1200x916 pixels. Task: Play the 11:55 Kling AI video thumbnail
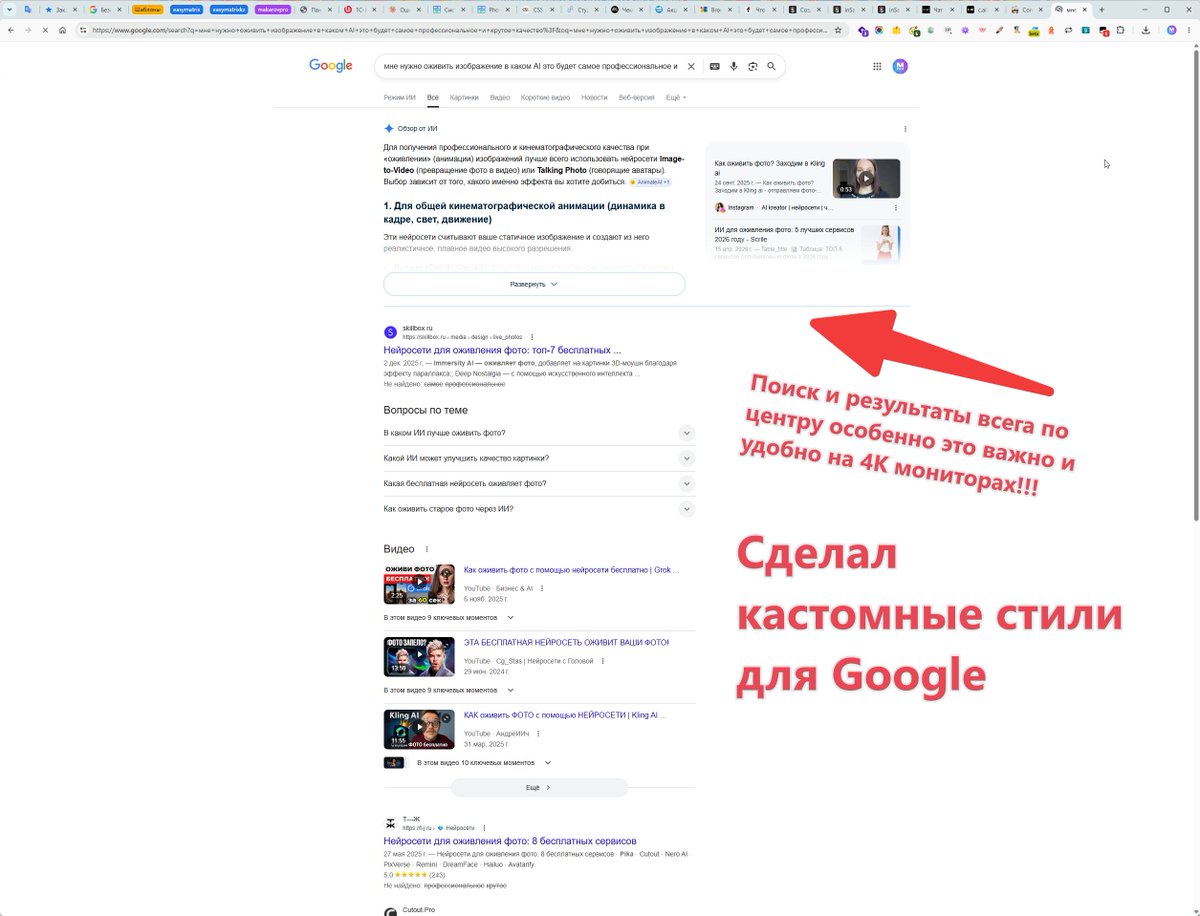tap(419, 729)
